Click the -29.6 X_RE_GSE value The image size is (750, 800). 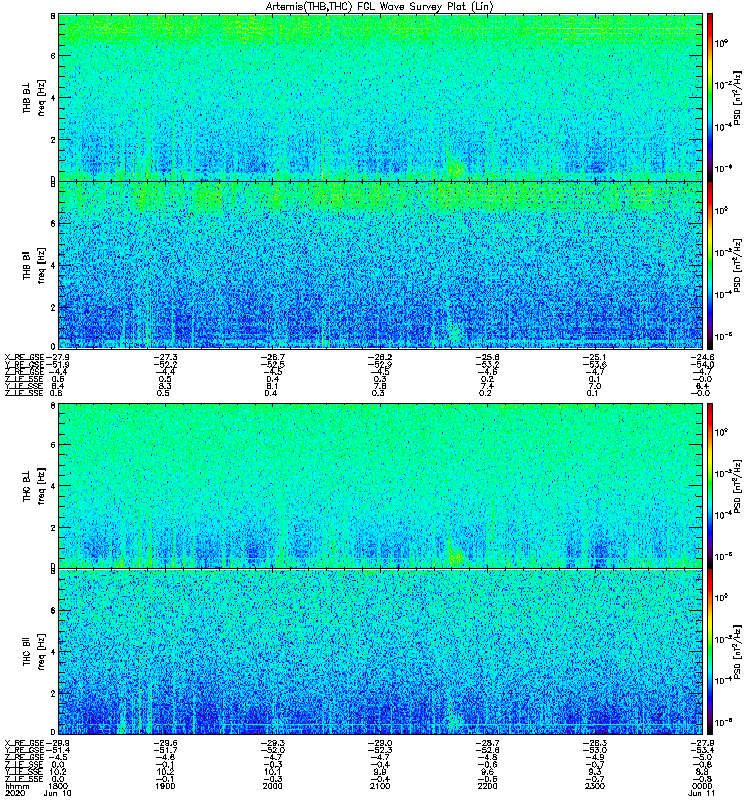tap(165, 743)
